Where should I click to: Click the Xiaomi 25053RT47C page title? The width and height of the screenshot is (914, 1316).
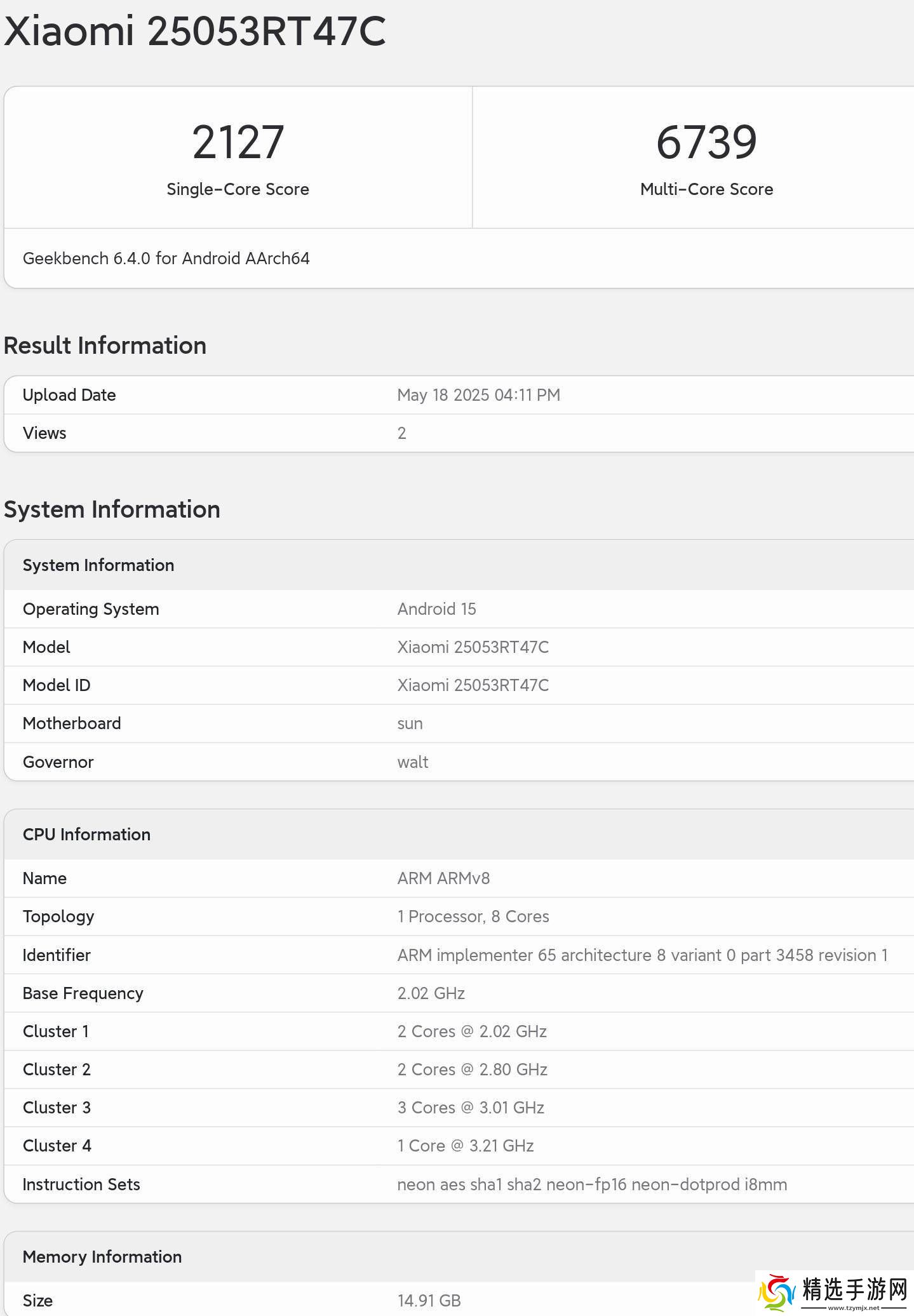[x=195, y=30]
